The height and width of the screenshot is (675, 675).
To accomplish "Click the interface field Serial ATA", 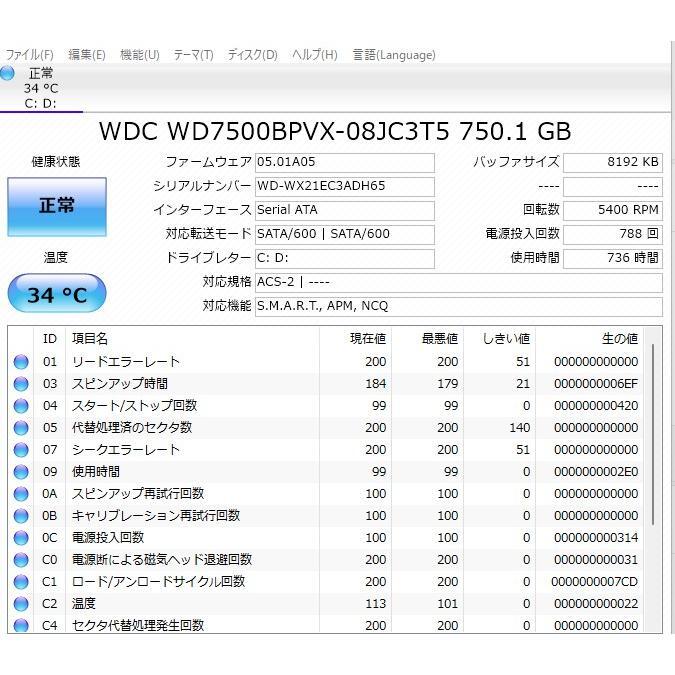I will point(345,211).
